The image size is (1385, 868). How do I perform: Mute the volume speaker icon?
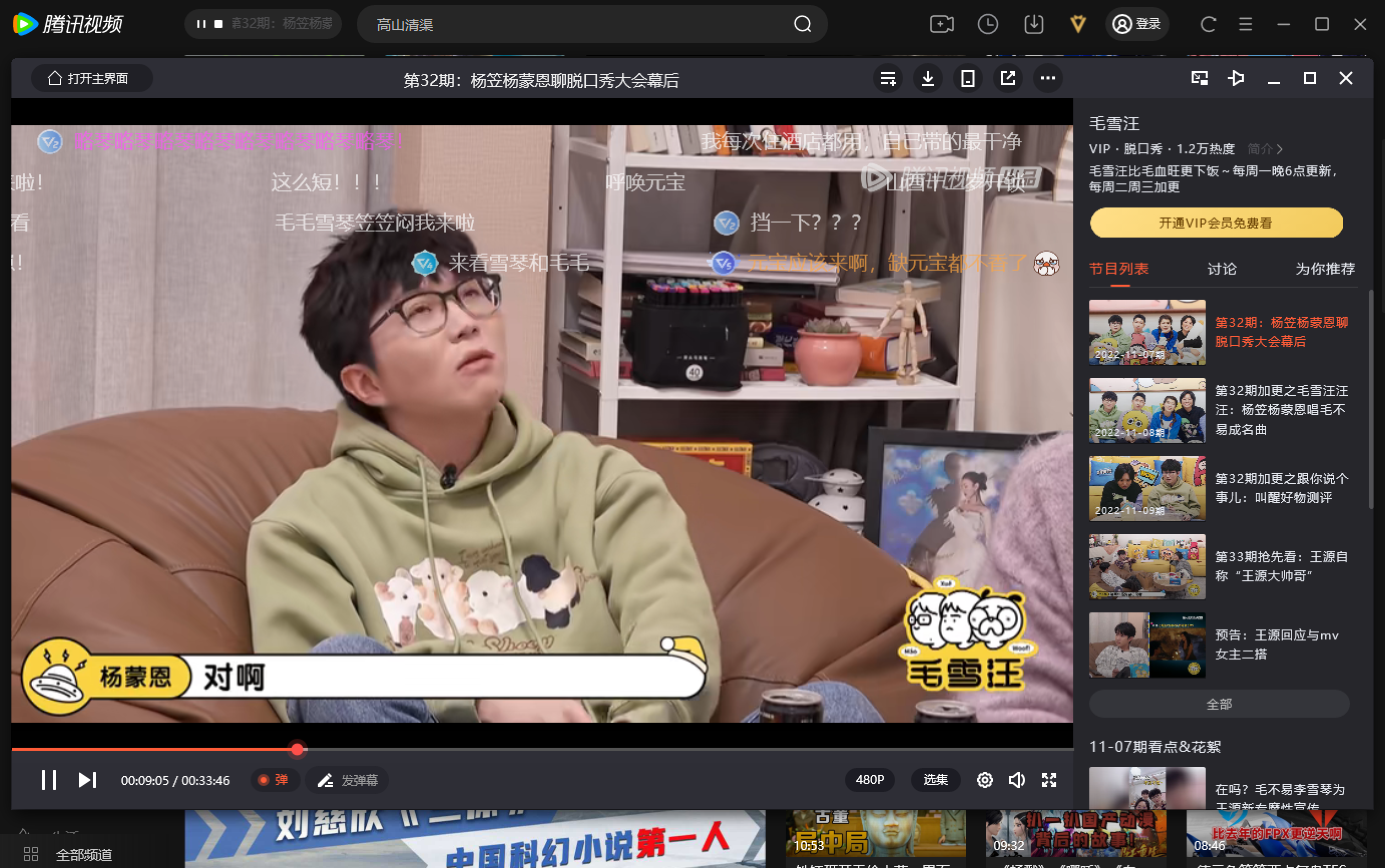[1017, 780]
